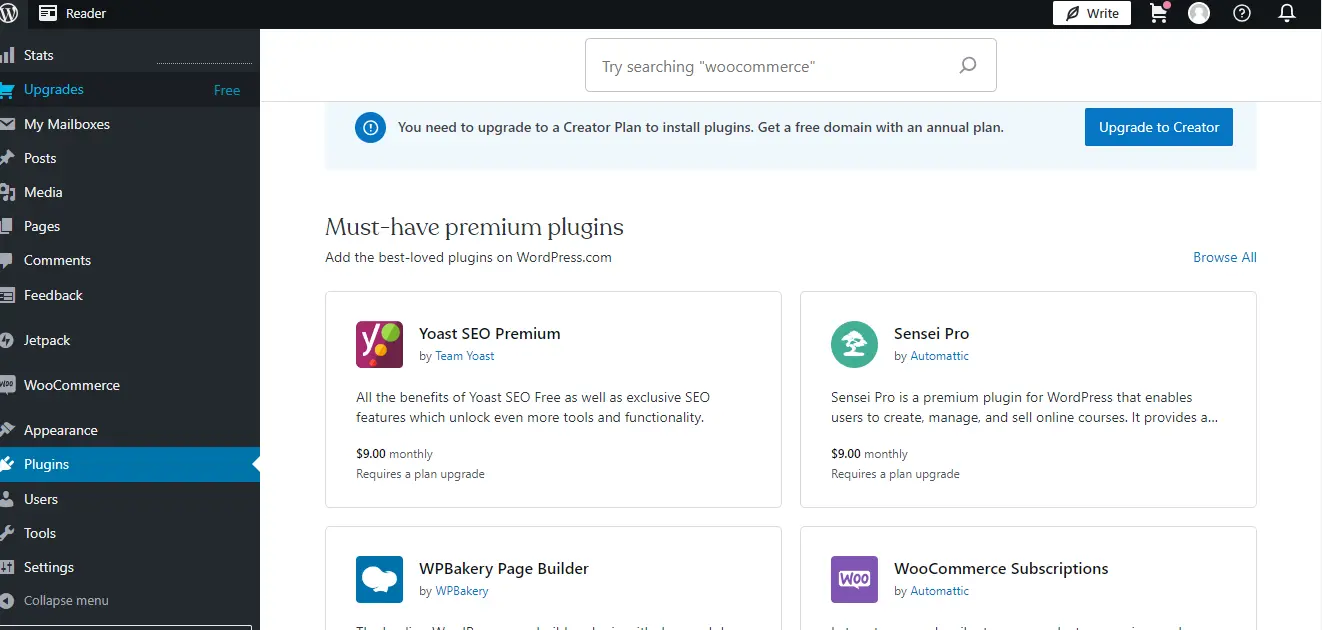Click the info icon in upgrade notice
Image resolution: width=1322 pixels, height=630 pixels.
tap(370, 127)
